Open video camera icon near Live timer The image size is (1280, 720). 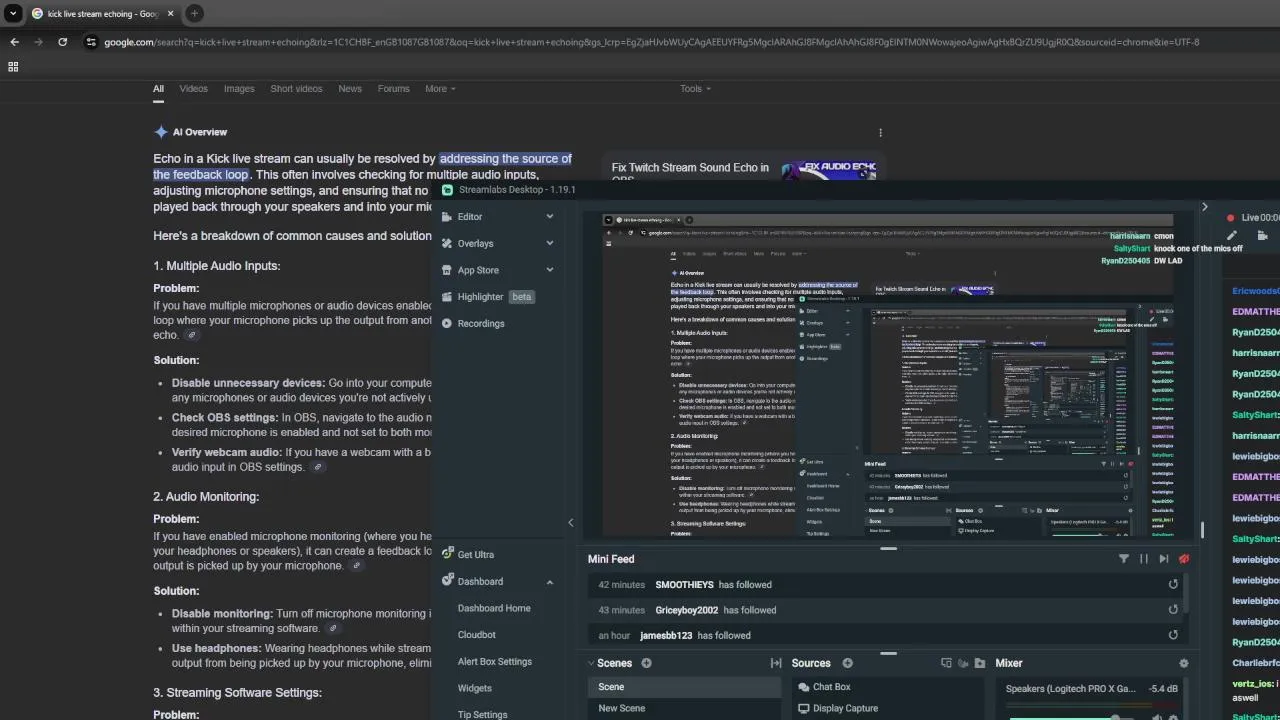pos(1262,236)
